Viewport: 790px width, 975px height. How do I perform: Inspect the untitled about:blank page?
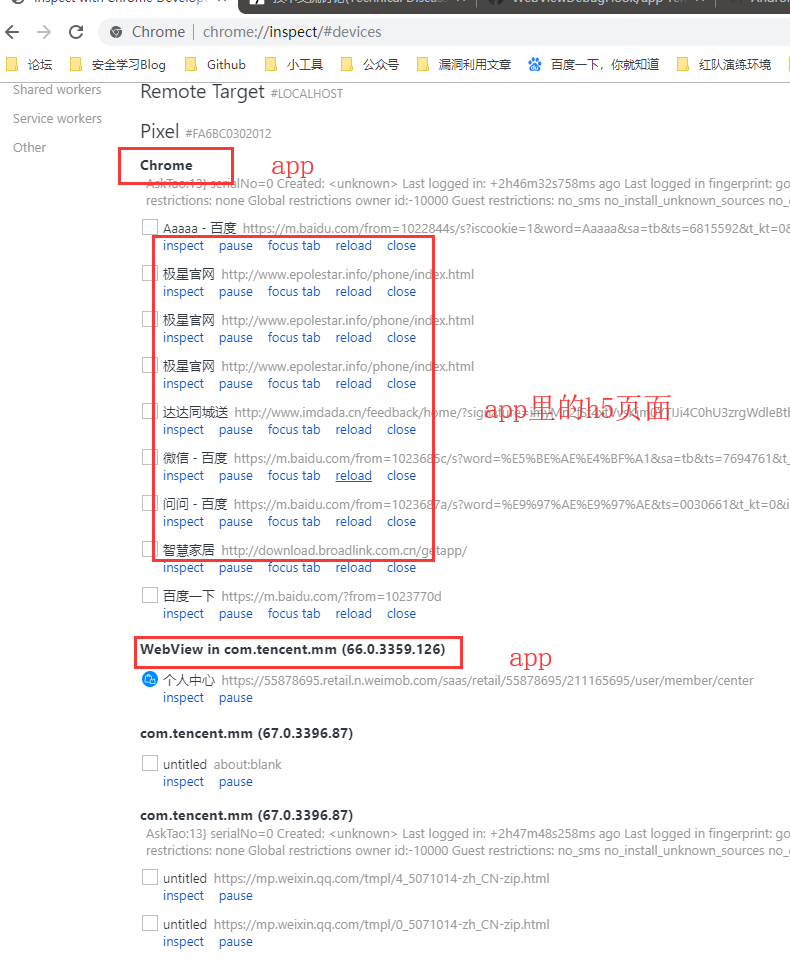click(x=183, y=782)
